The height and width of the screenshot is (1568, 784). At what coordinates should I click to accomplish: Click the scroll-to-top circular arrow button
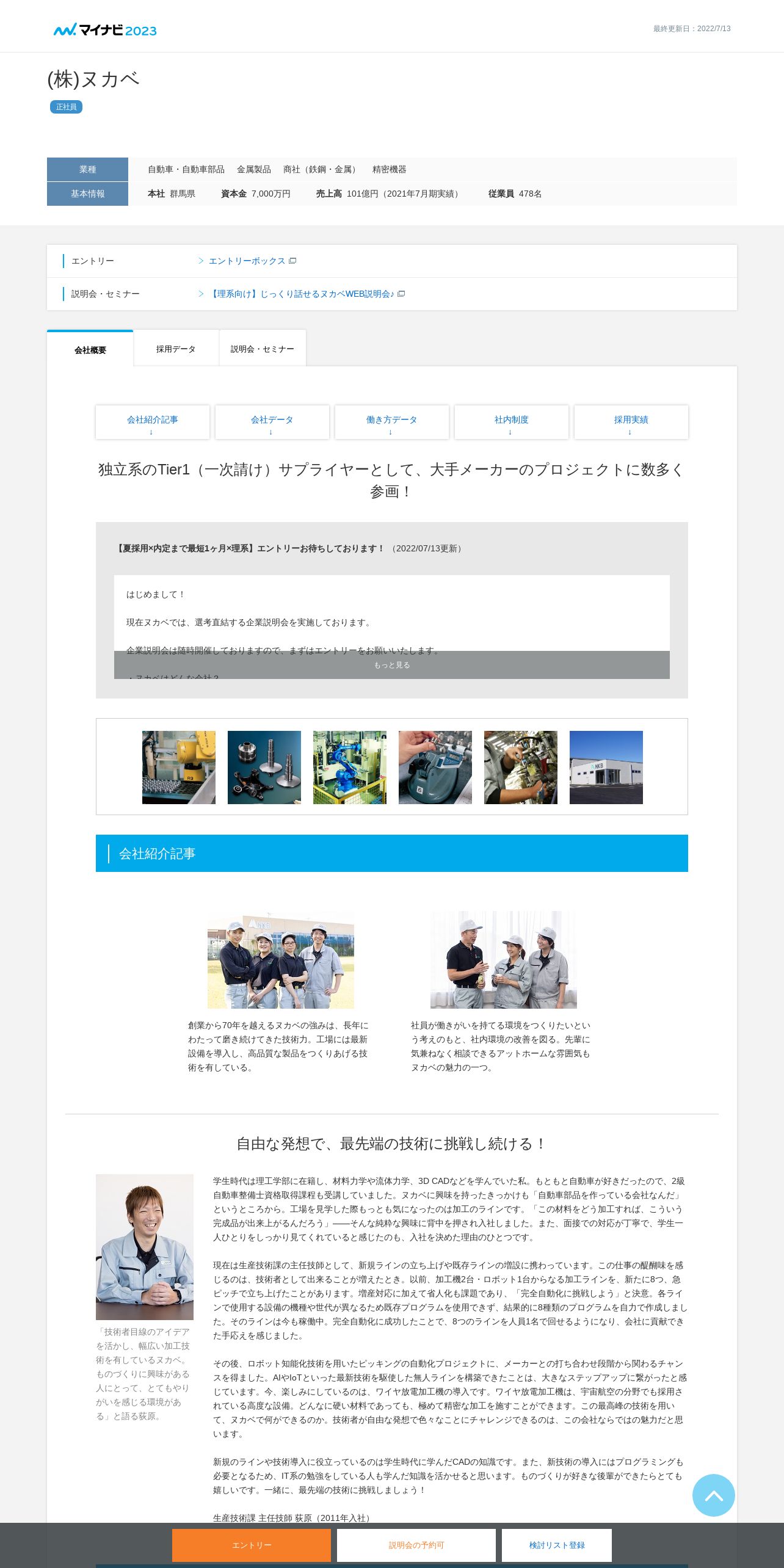click(713, 1495)
